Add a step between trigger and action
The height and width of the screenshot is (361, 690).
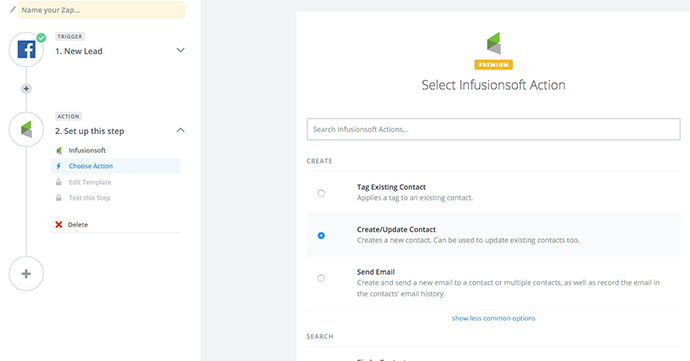pos(26,89)
